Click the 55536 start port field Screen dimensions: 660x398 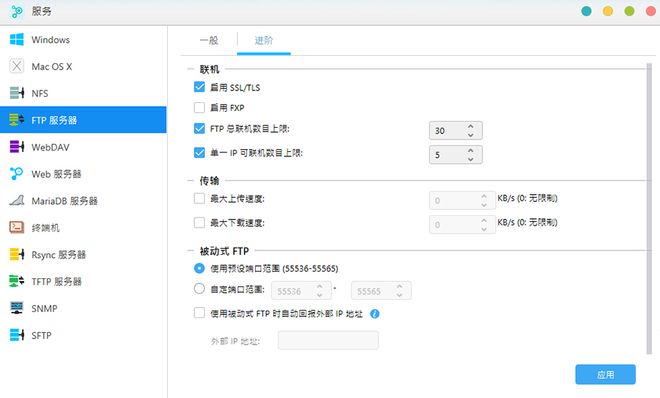301,291
